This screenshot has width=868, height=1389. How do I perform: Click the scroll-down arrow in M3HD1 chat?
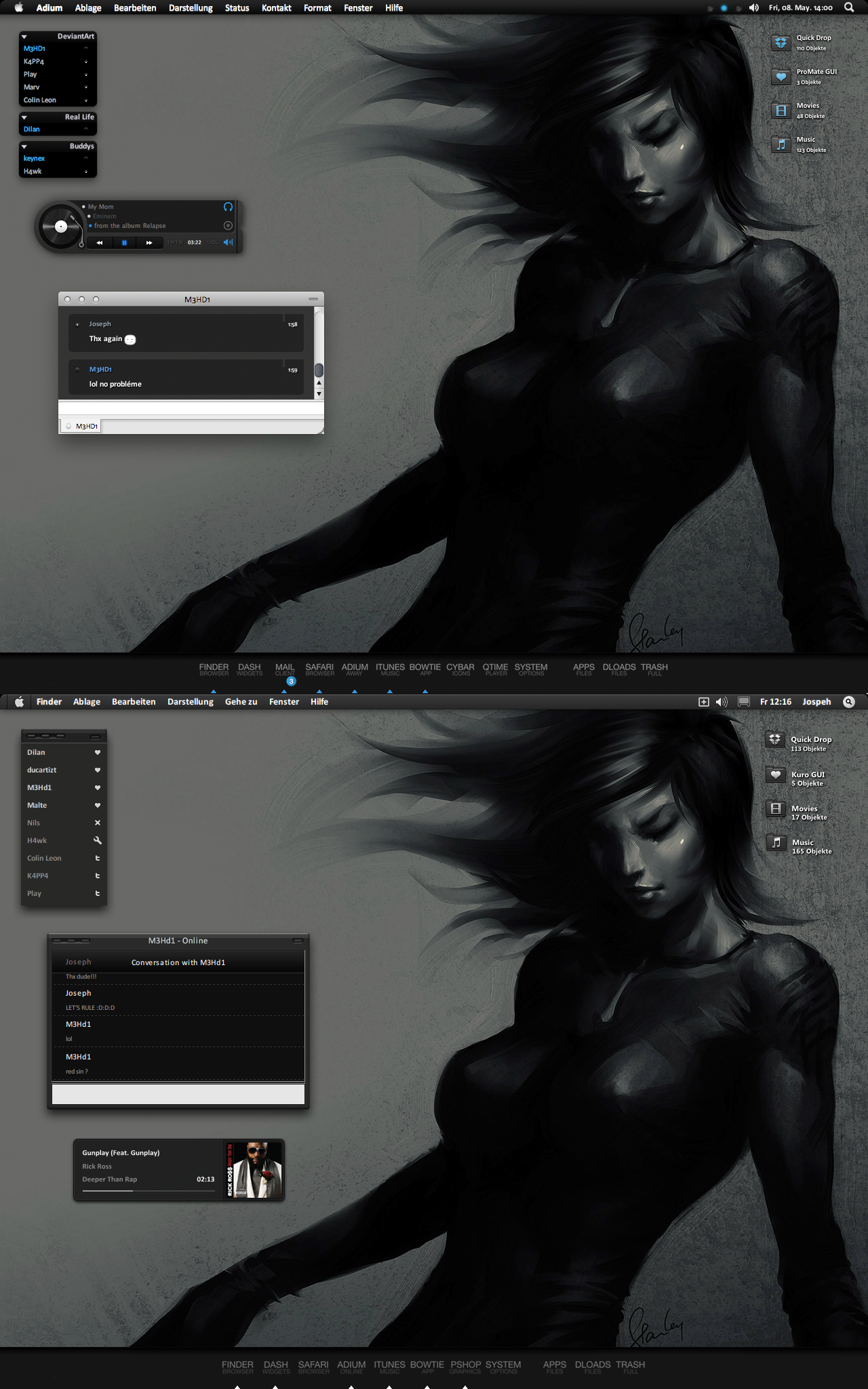(x=319, y=394)
